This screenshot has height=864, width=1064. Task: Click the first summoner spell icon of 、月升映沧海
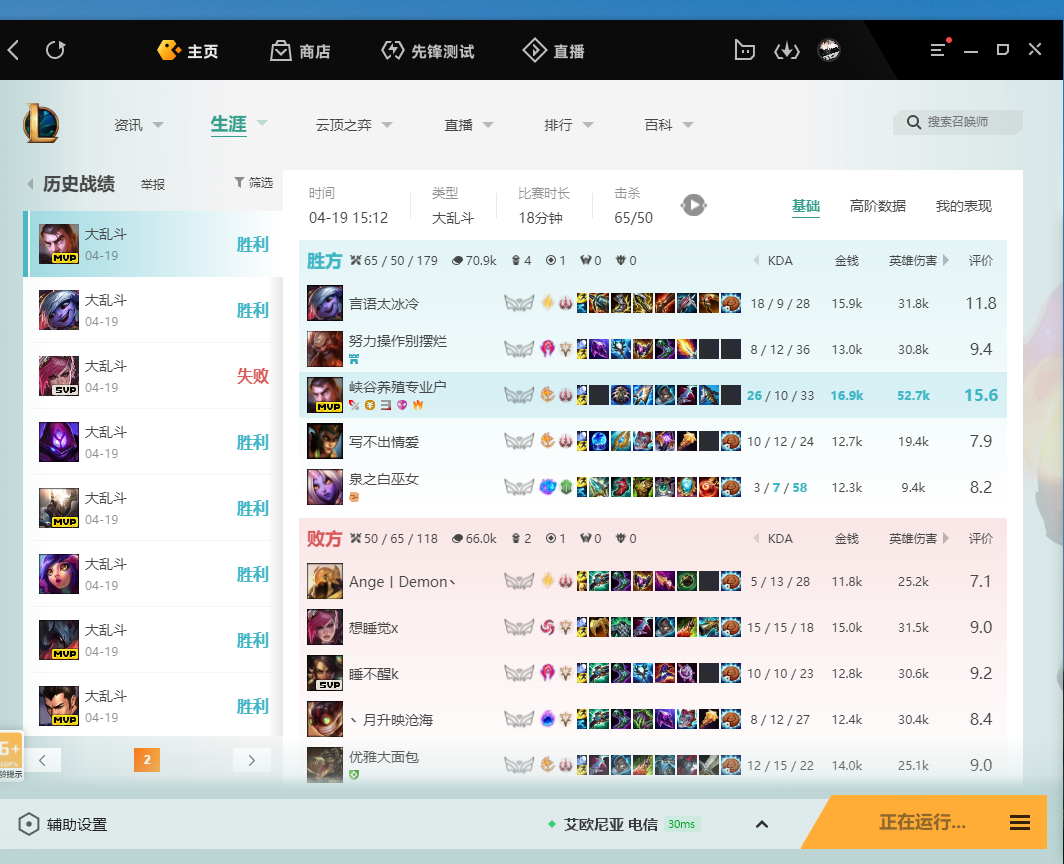pos(548,719)
